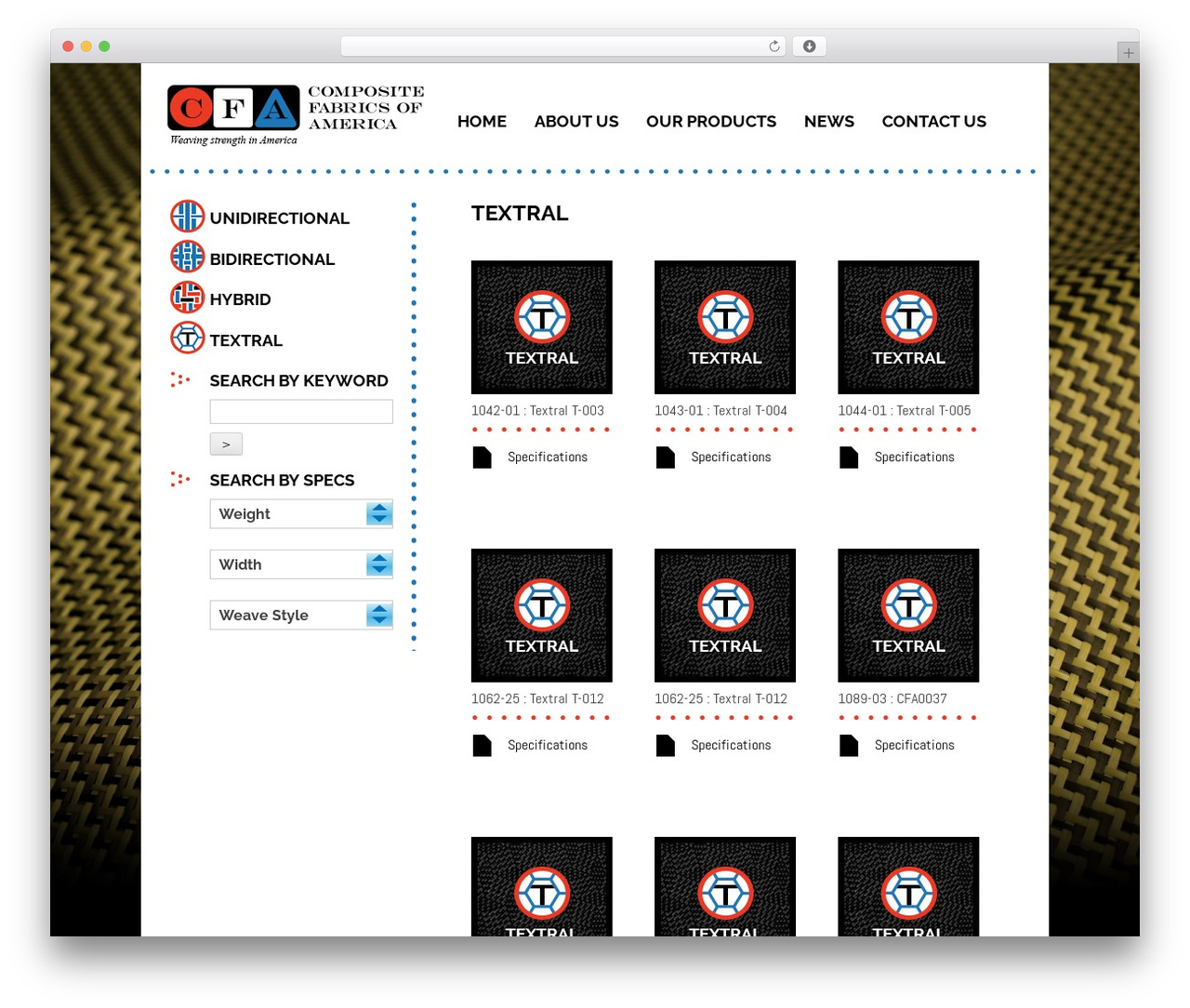1190x1008 pixels.
Task: Click the '1043-01 : Textral T-004' title
Action: click(x=721, y=411)
